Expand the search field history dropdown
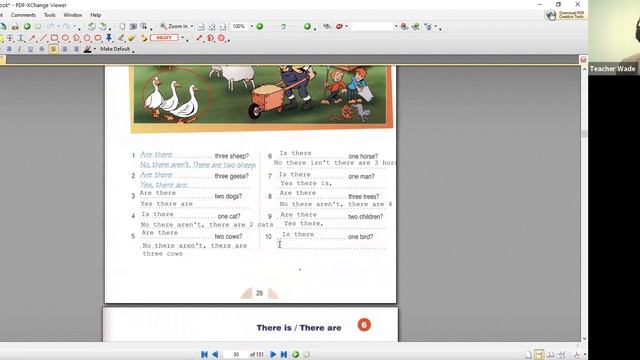This screenshot has height=360, width=640. [x=396, y=27]
